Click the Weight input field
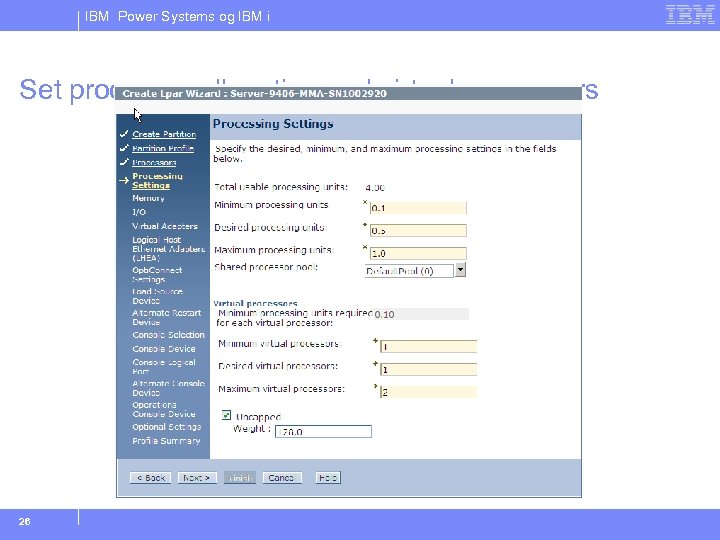 click(323, 432)
